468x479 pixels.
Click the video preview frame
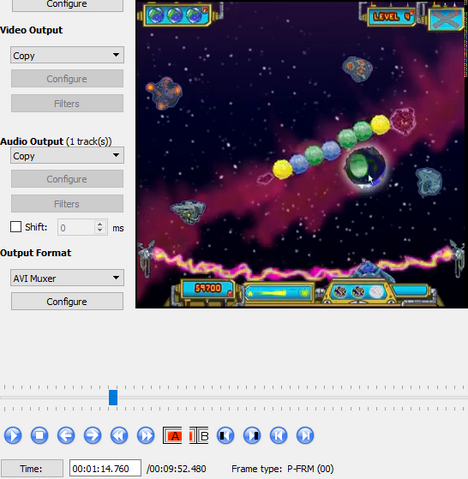click(x=302, y=153)
